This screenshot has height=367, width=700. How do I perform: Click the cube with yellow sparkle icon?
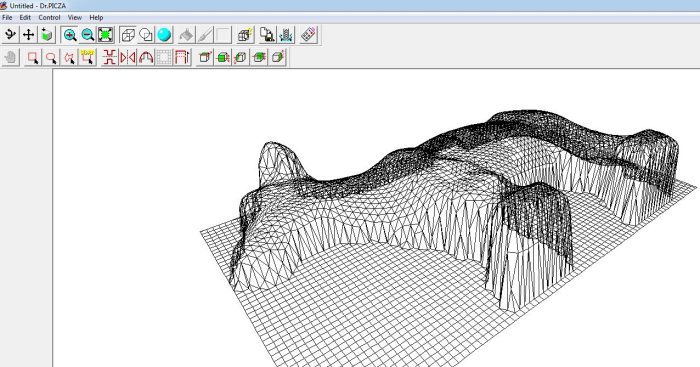click(x=245, y=35)
